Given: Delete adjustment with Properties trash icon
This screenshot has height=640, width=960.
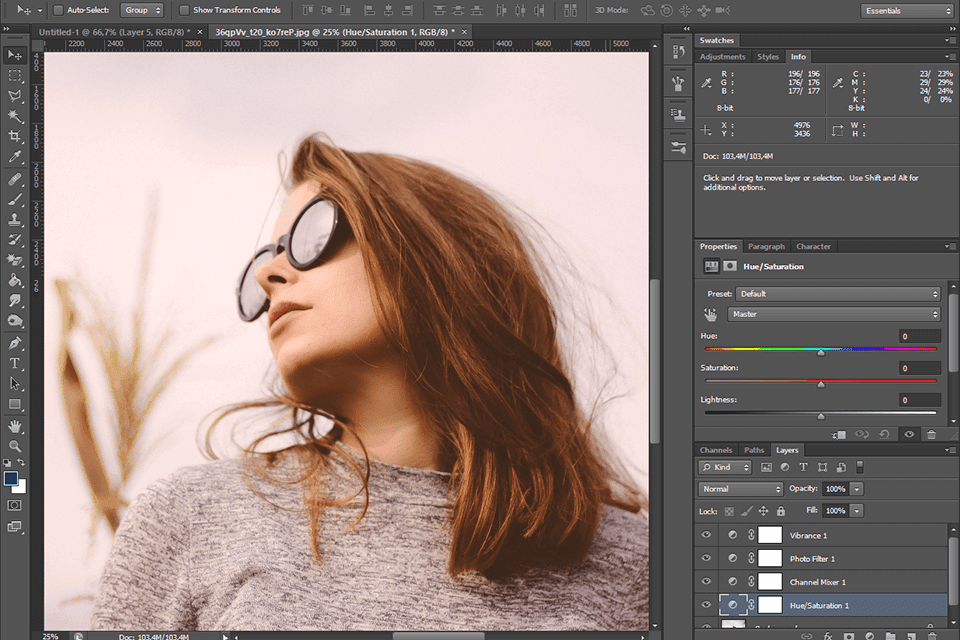Looking at the screenshot, I should [x=931, y=434].
